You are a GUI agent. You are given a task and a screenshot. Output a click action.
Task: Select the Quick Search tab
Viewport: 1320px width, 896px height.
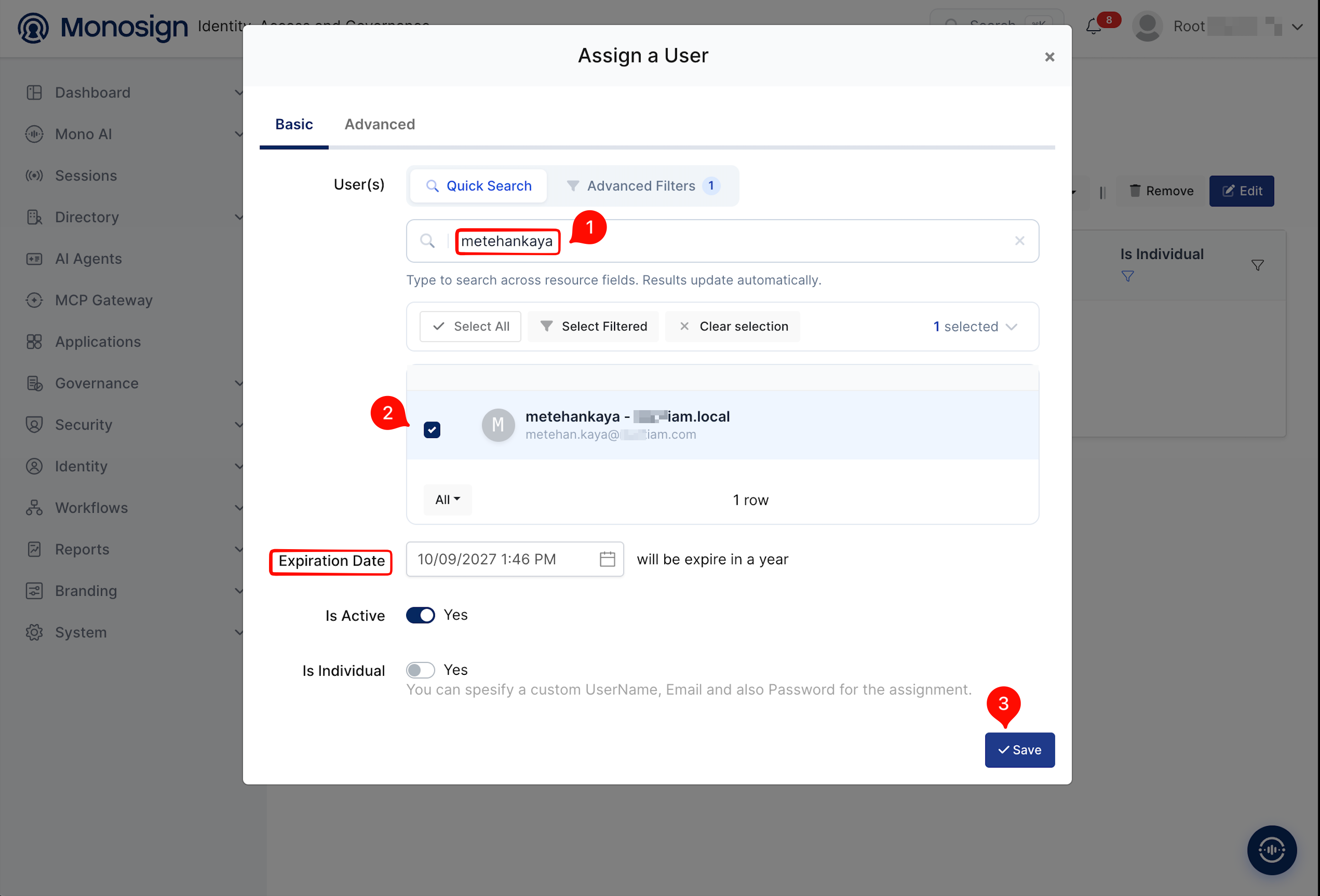coord(479,186)
